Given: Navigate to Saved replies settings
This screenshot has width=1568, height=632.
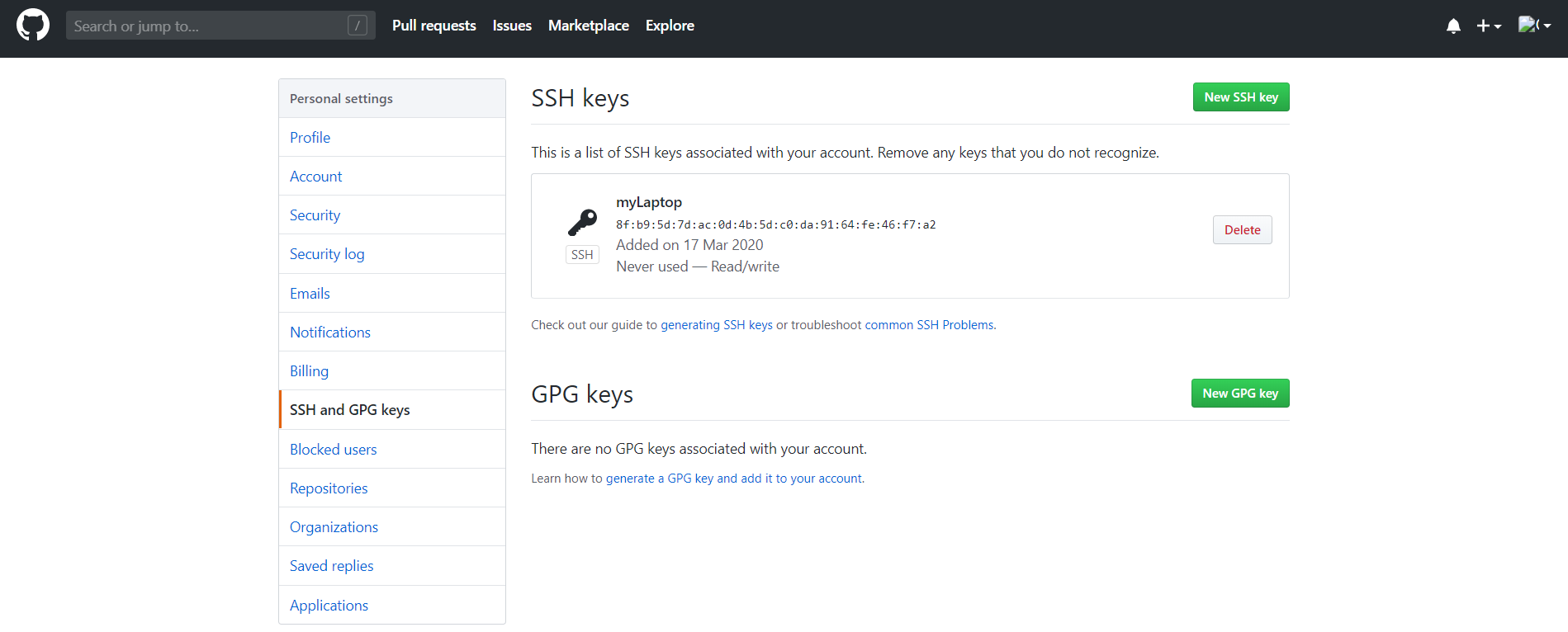Looking at the screenshot, I should 331,566.
